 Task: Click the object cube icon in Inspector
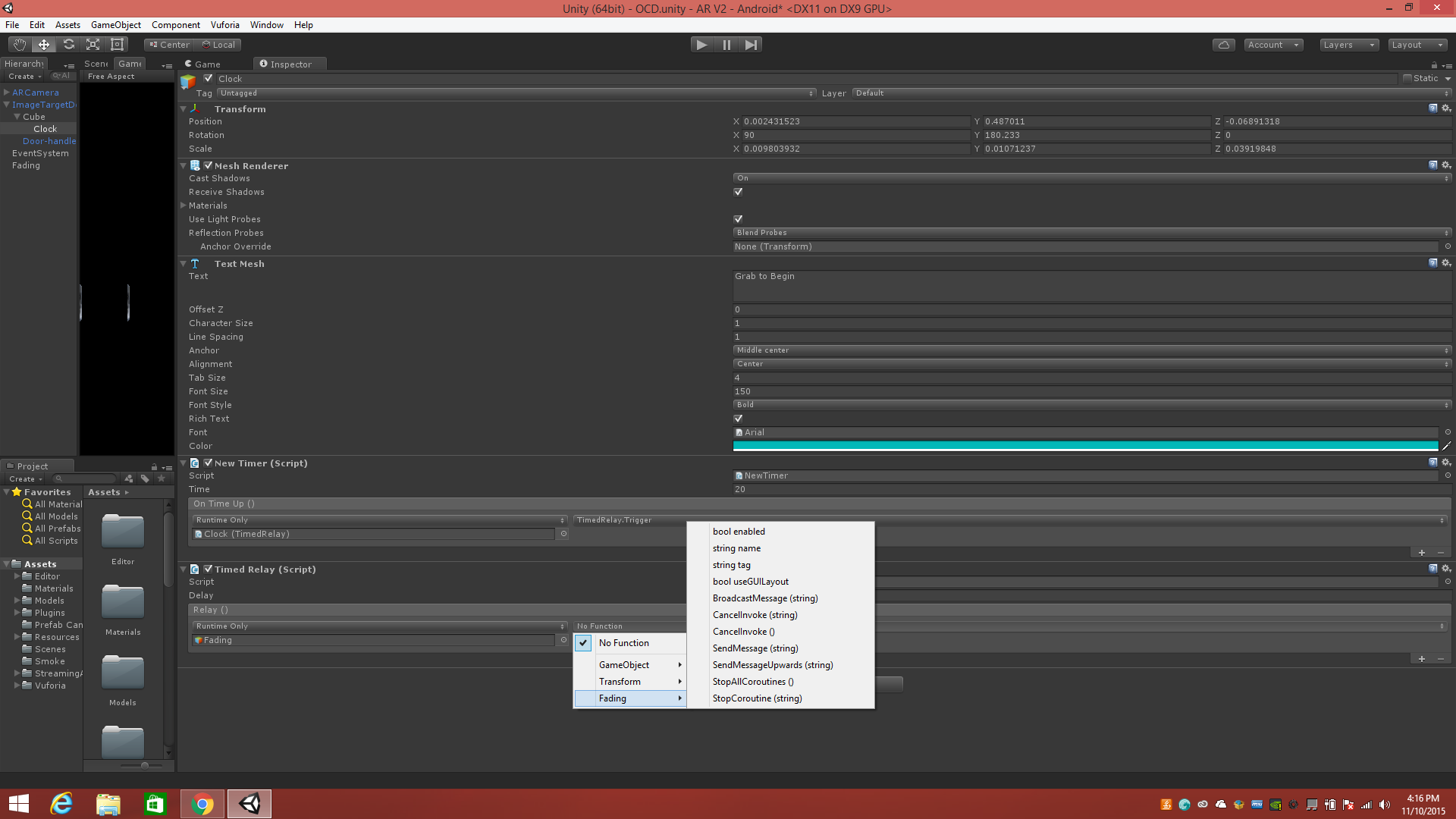(x=188, y=82)
